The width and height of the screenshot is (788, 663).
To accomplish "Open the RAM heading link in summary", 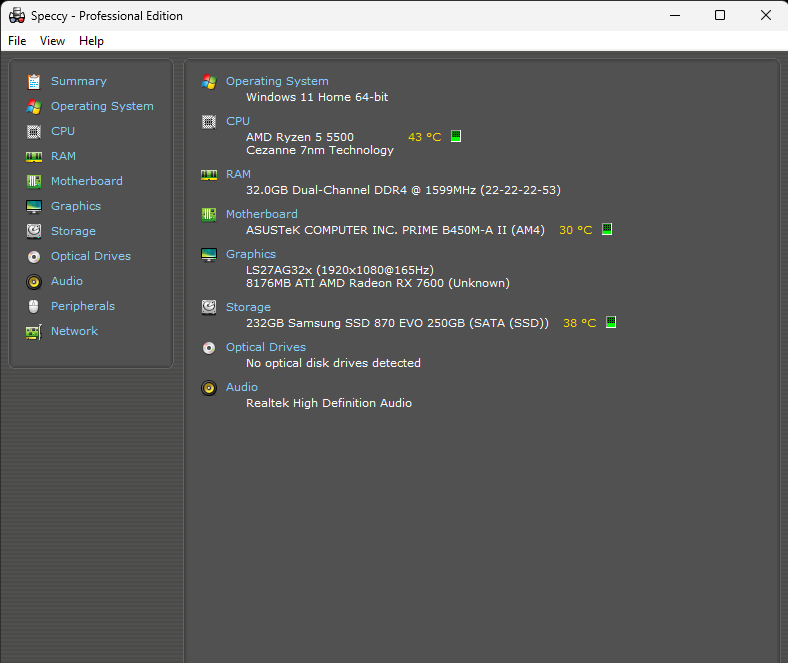I will pos(238,174).
